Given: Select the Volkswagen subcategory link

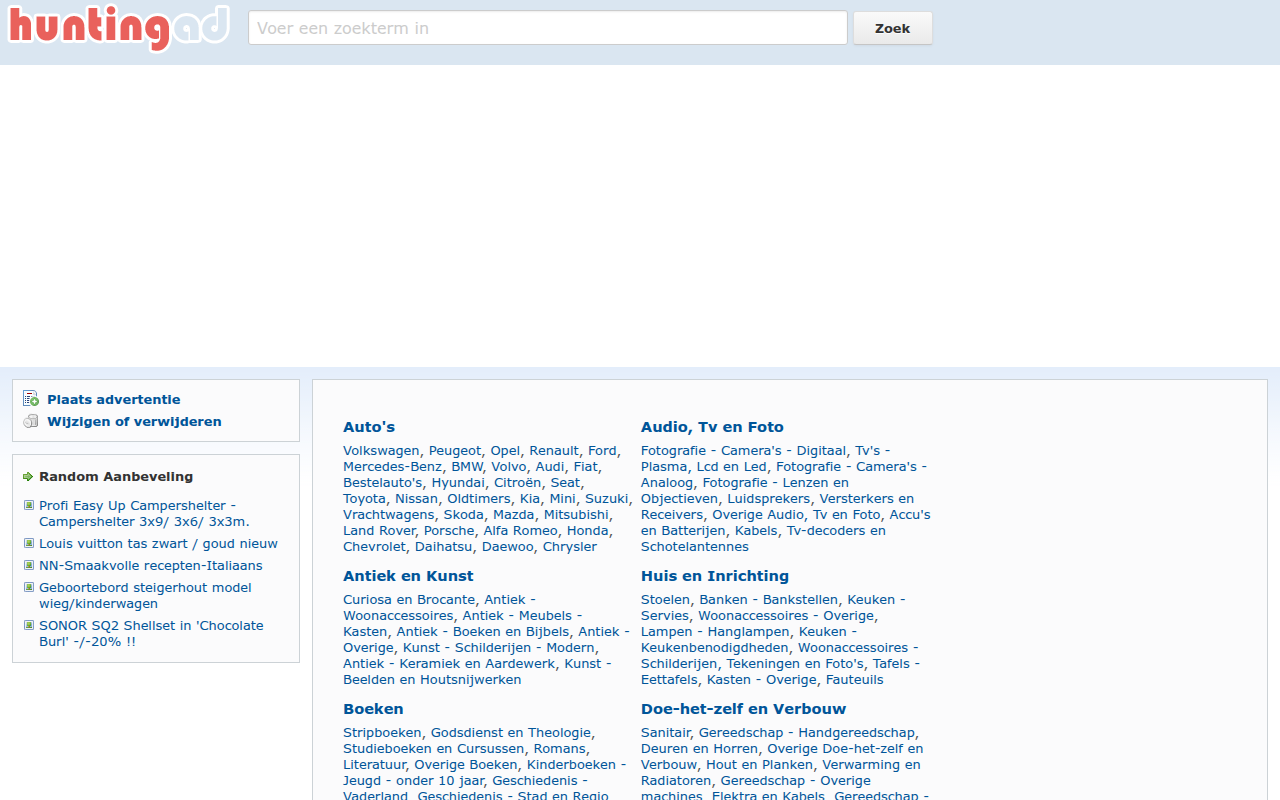Looking at the screenshot, I should pyautogui.click(x=381, y=451).
